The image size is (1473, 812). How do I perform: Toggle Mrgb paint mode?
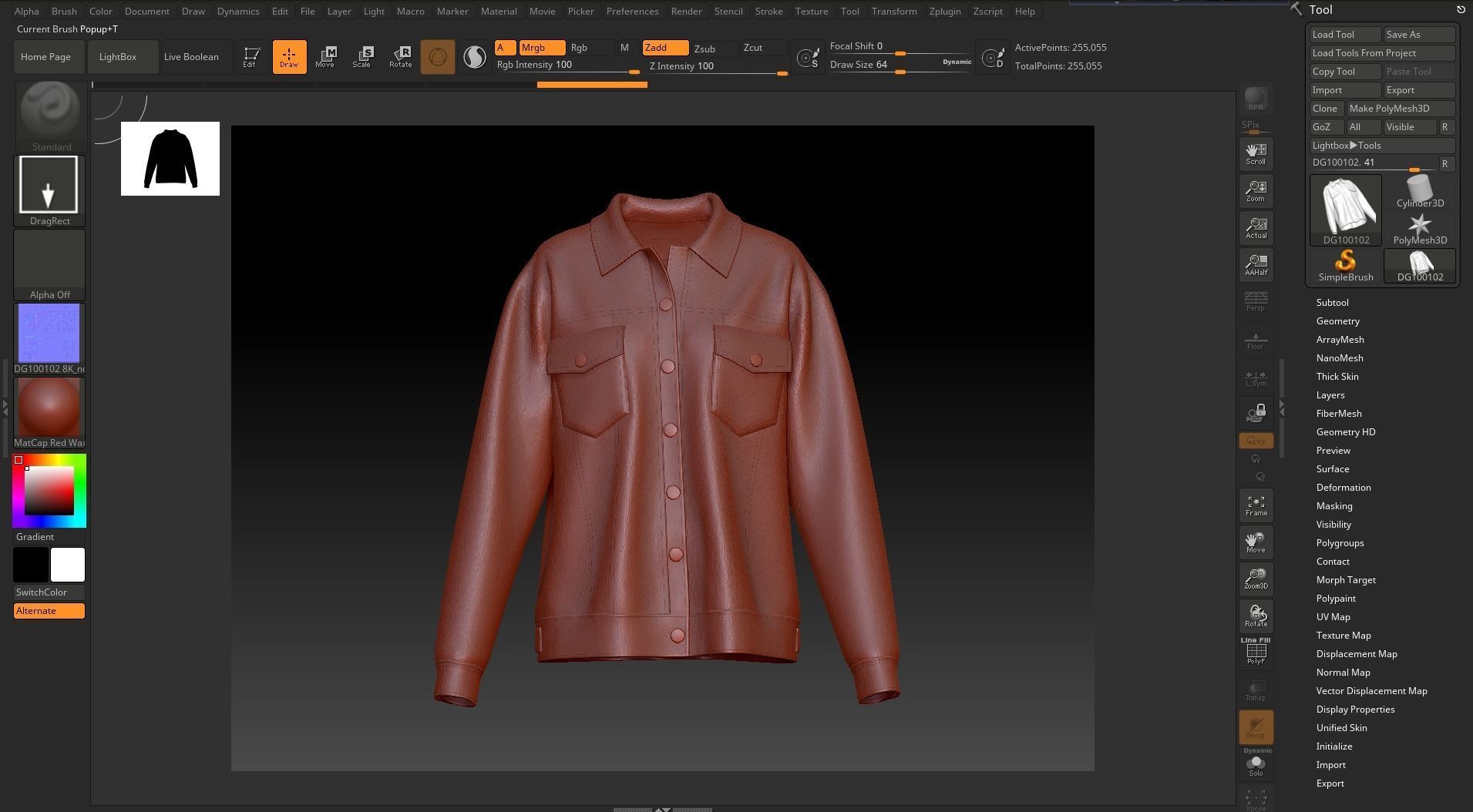click(542, 48)
